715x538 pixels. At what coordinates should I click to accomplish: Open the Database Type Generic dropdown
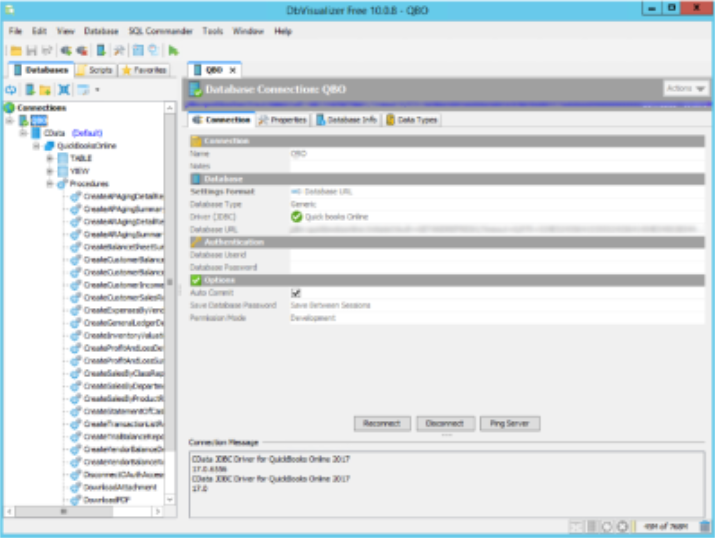coord(497,204)
